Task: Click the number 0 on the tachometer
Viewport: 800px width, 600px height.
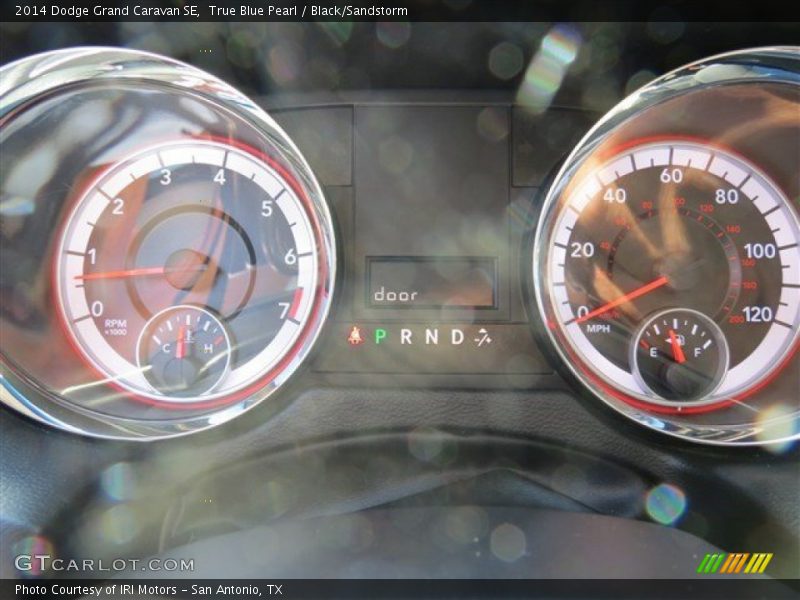Action: [x=97, y=309]
